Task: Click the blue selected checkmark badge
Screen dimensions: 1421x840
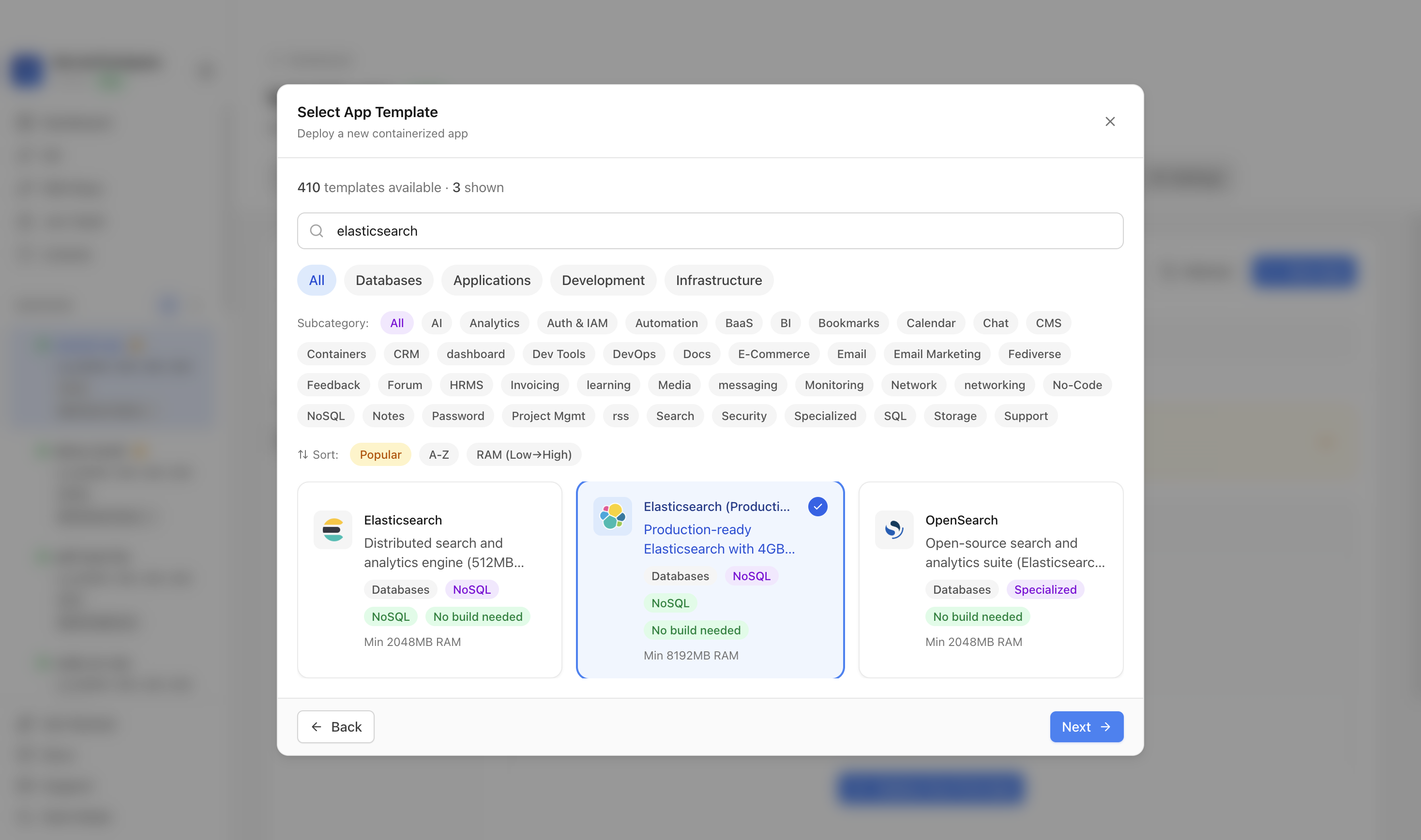Action: click(817, 507)
